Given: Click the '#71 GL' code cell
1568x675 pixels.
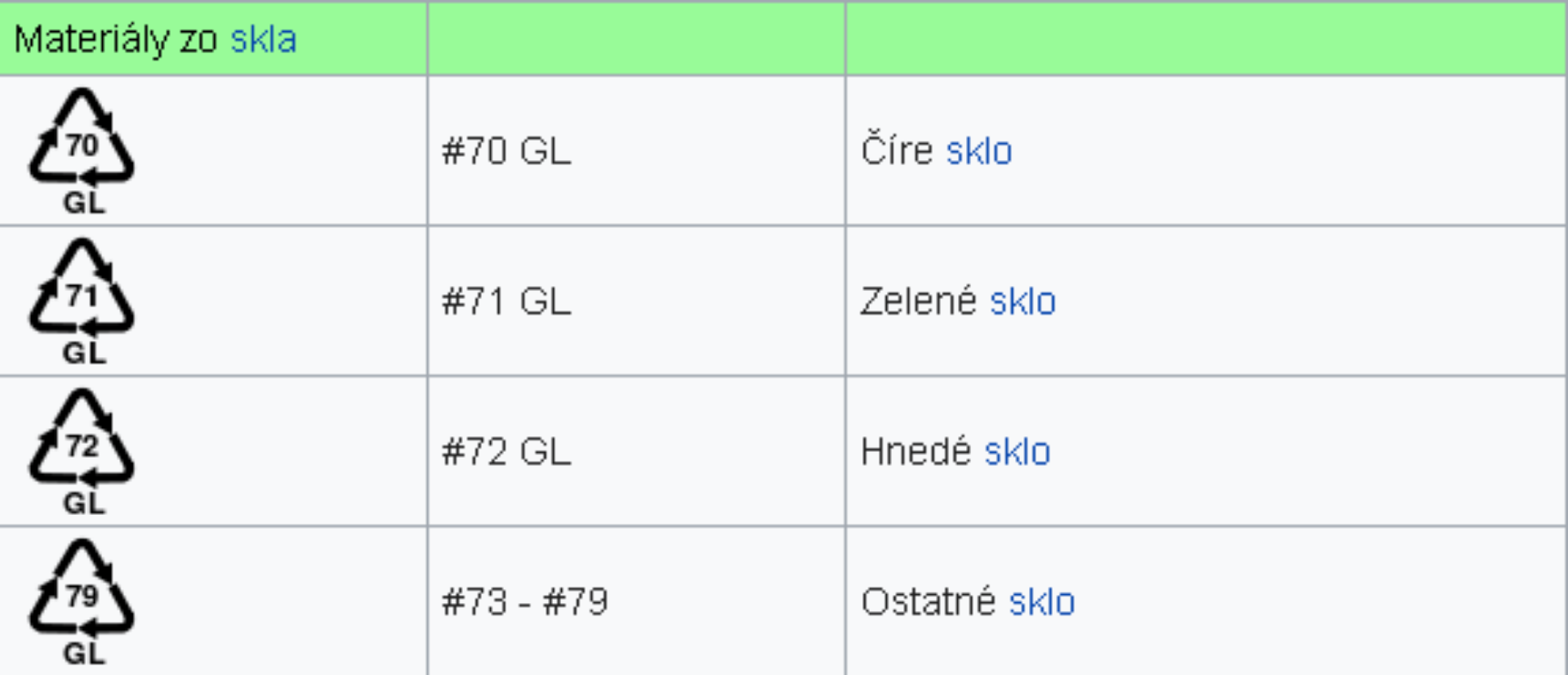Looking at the screenshot, I should click(636, 302).
